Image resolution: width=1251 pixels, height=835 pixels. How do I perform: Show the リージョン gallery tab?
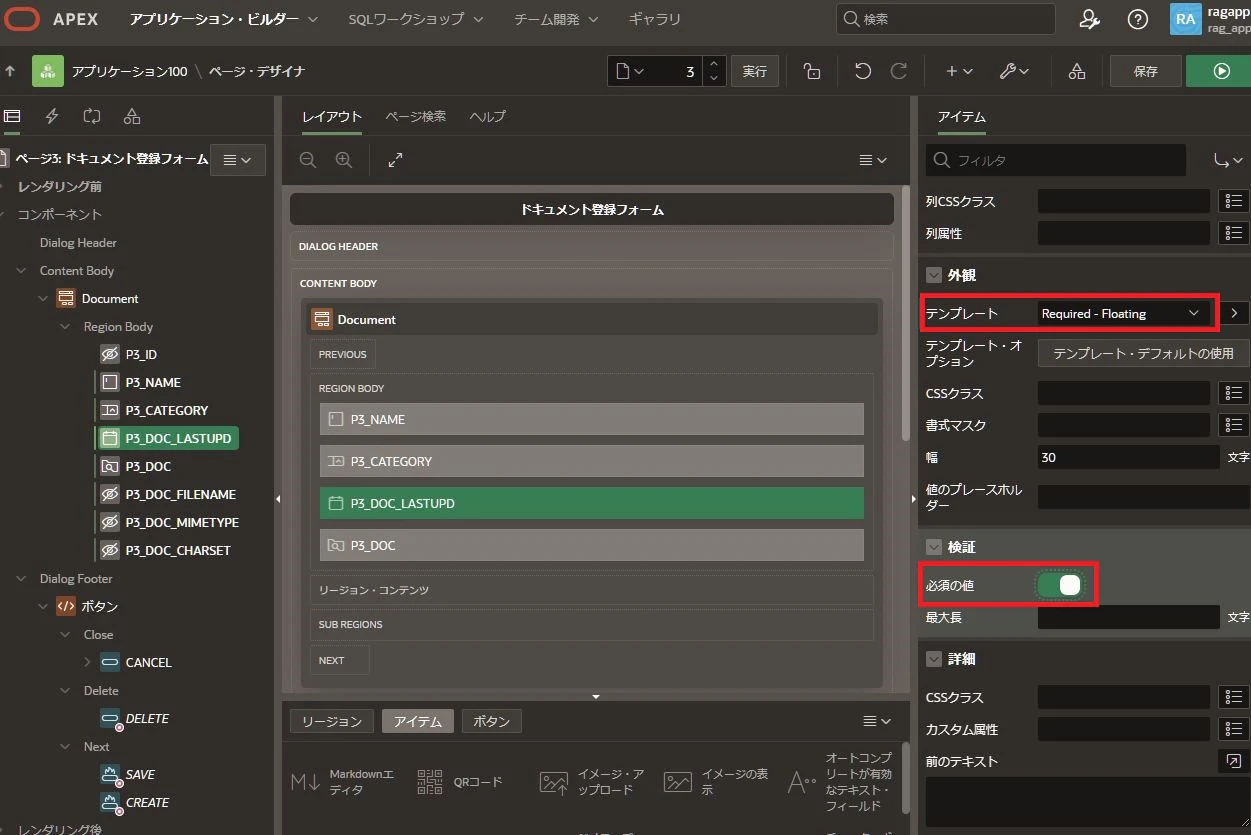coord(332,721)
